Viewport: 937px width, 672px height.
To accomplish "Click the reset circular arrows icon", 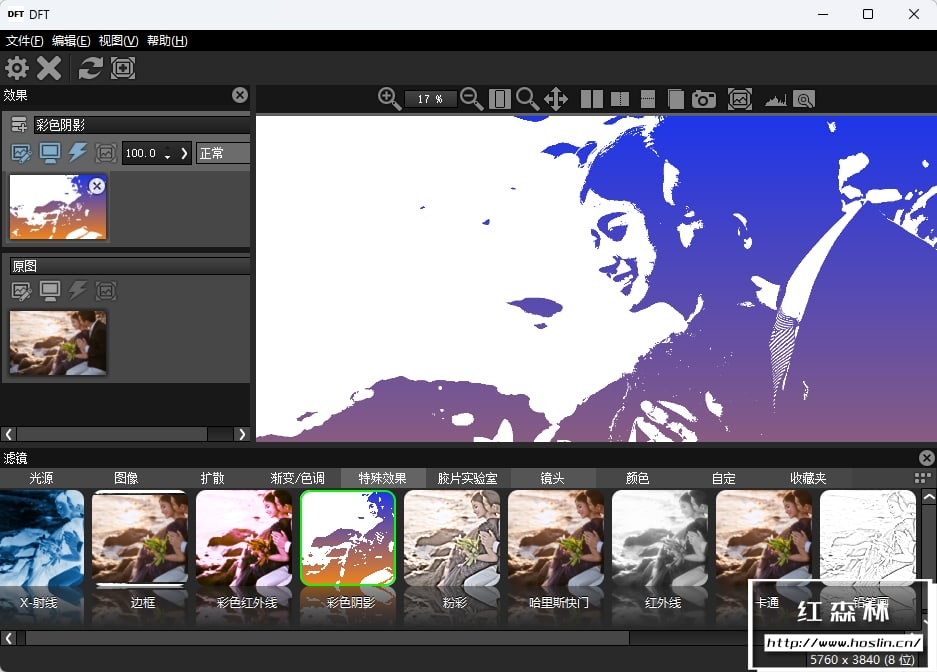I will tap(90, 68).
